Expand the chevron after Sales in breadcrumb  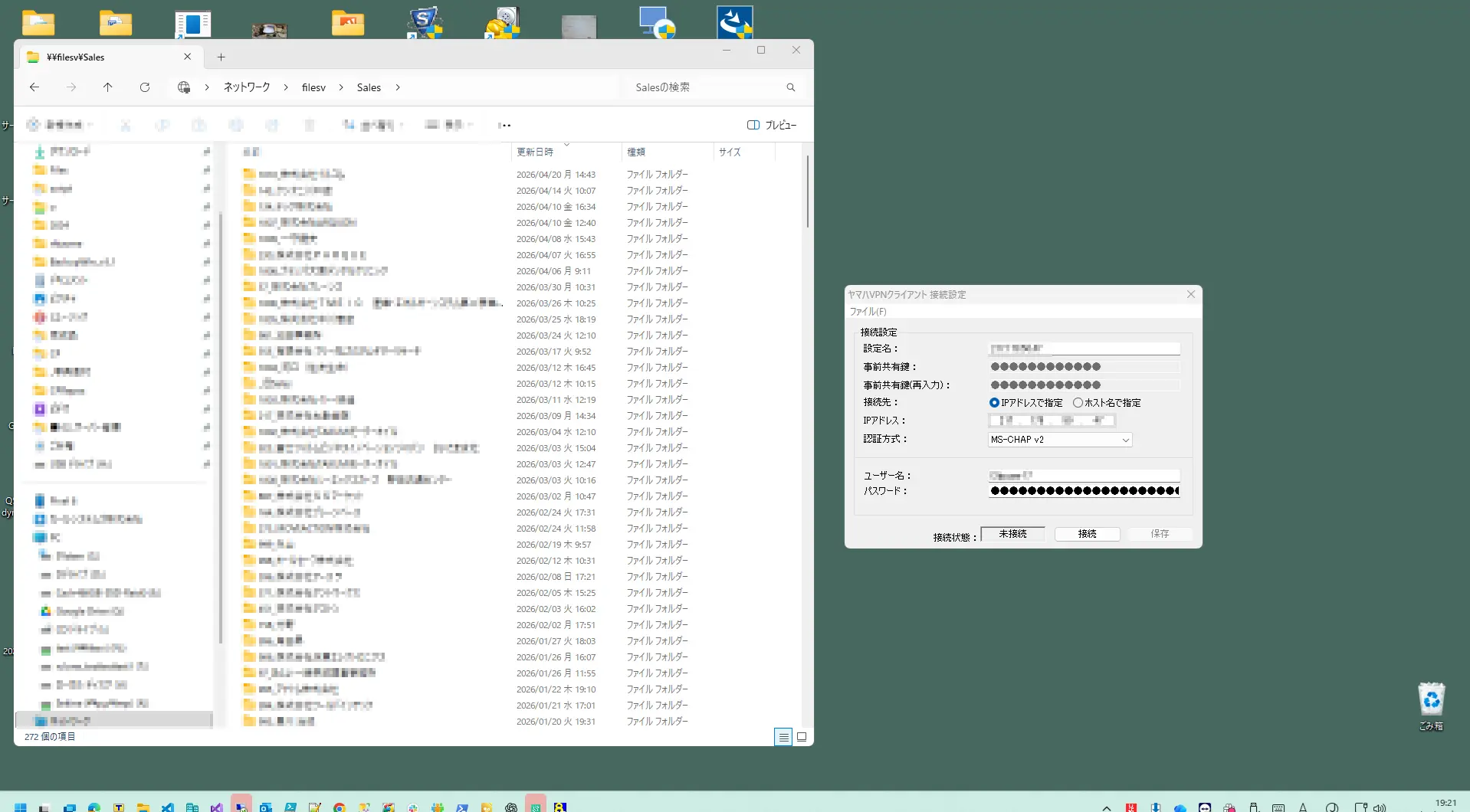[398, 87]
